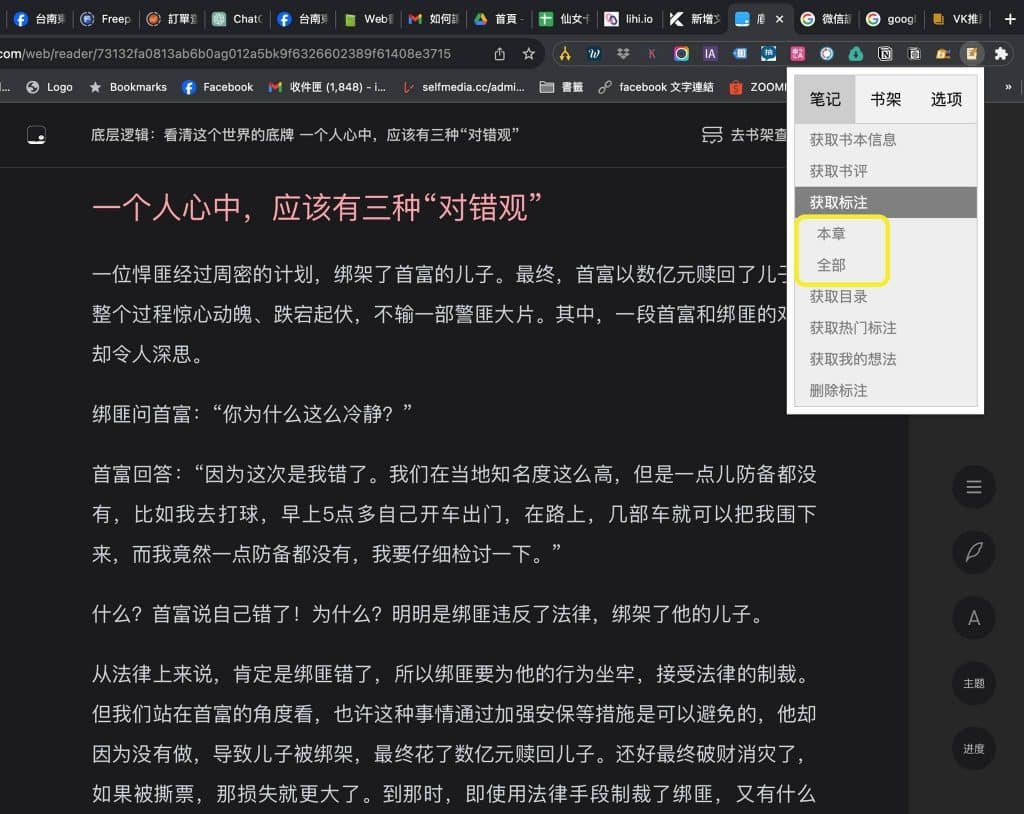Click the pink Japanese character extension icon
This screenshot has height=814, width=1024.
(x=797, y=54)
